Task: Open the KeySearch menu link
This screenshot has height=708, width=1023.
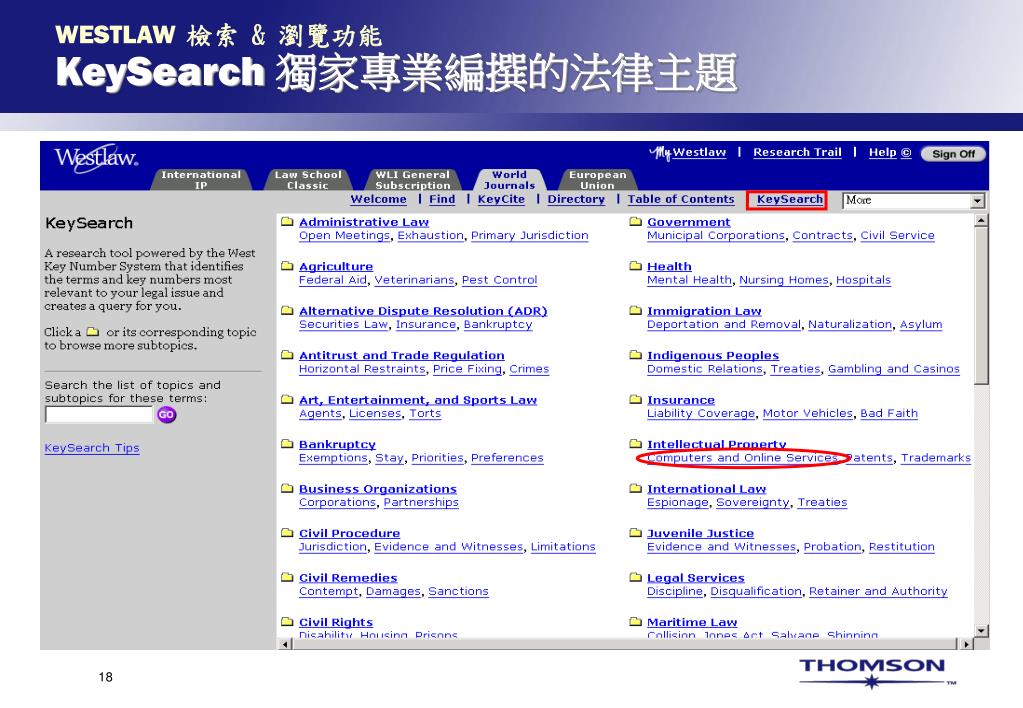Action: pyautogui.click(x=789, y=200)
